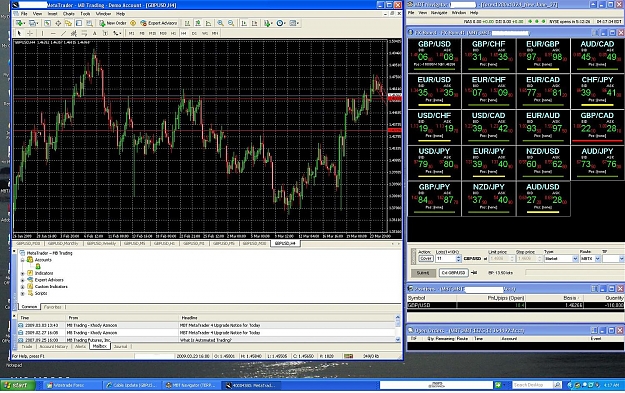Open the periods clock dropdown
625x393 pixels.
click(281, 23)
